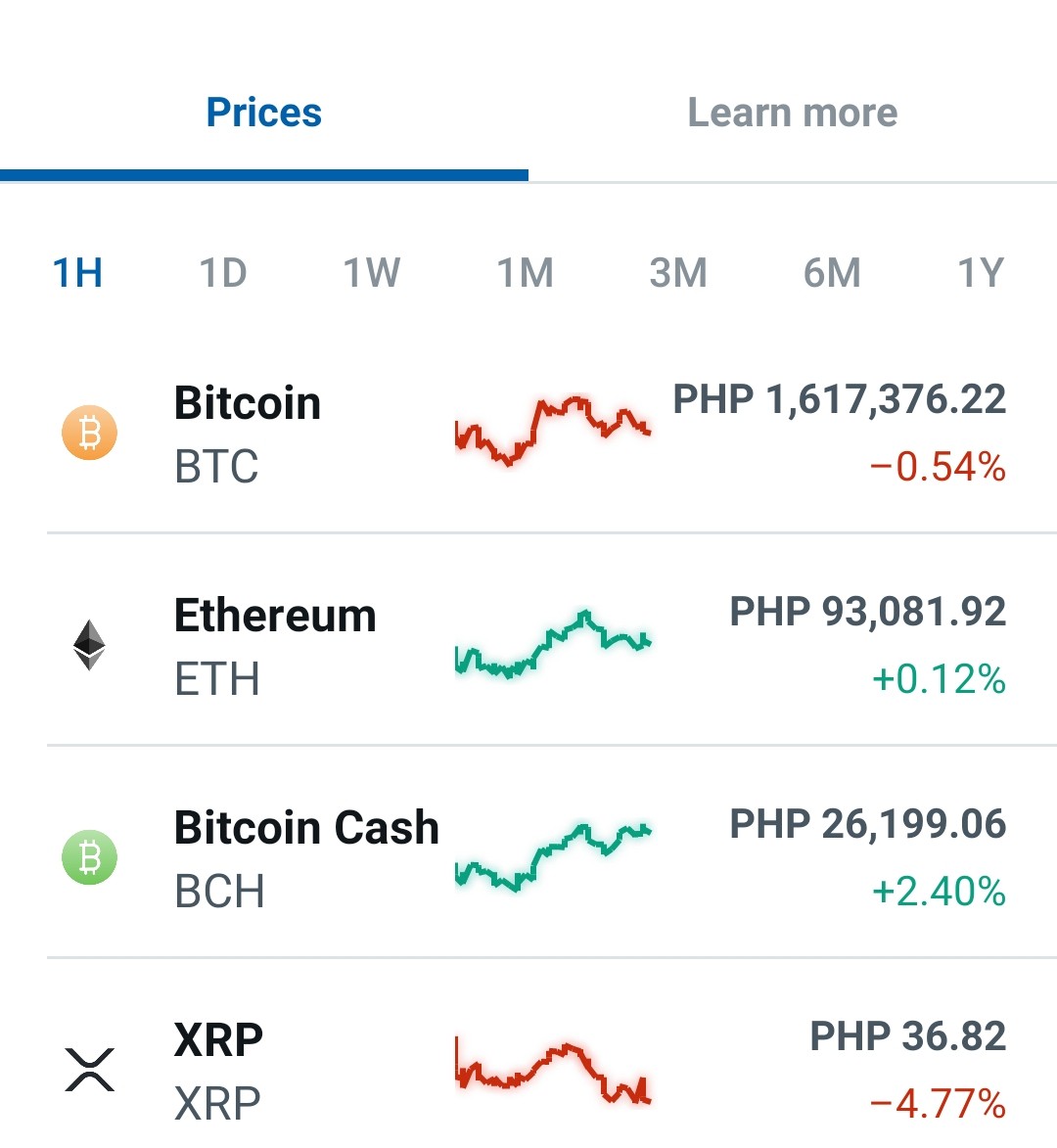Switch to the 1Y time range

(x=981, y=273)
